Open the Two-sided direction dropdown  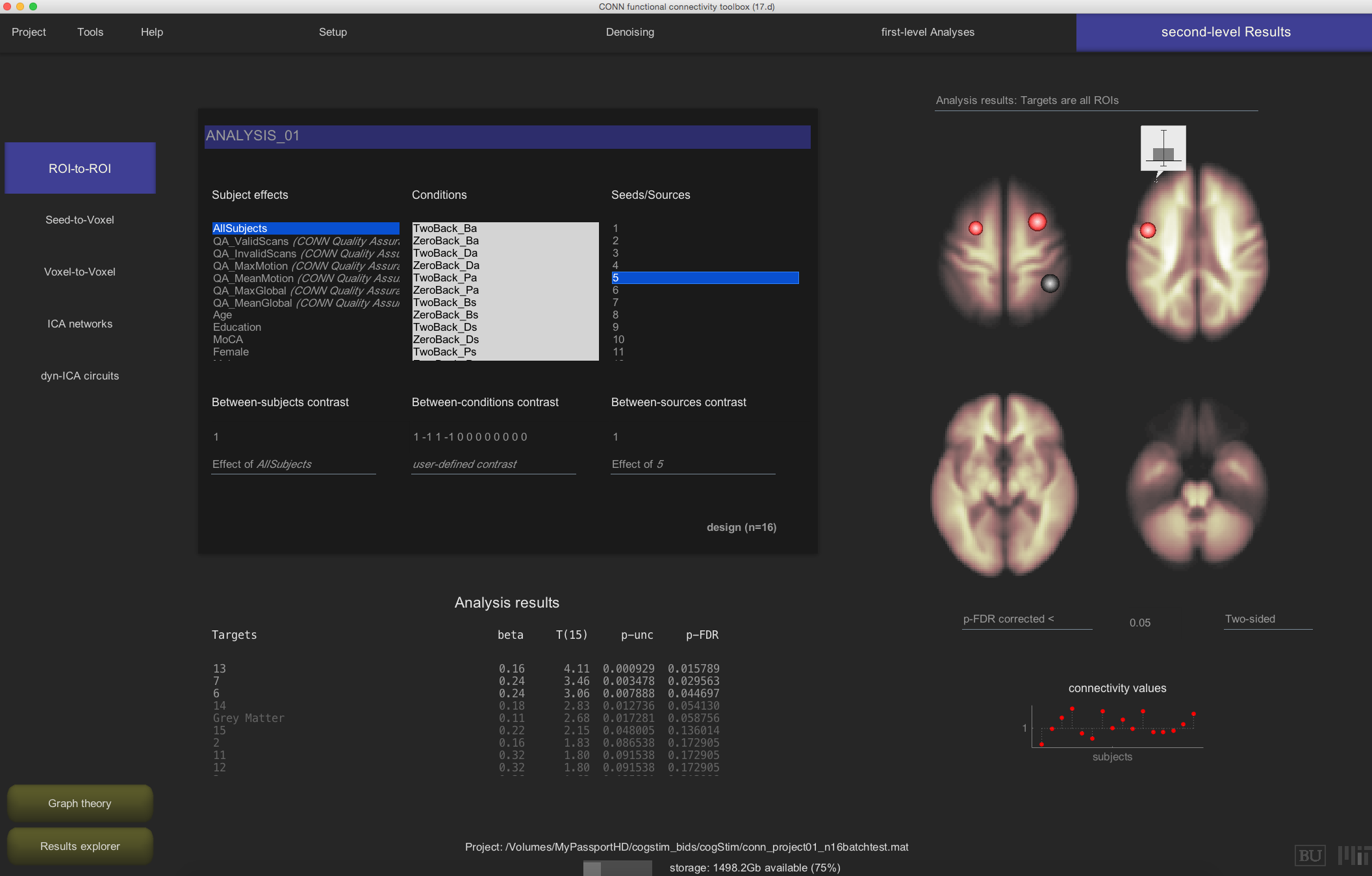[x=1267, y=619]
